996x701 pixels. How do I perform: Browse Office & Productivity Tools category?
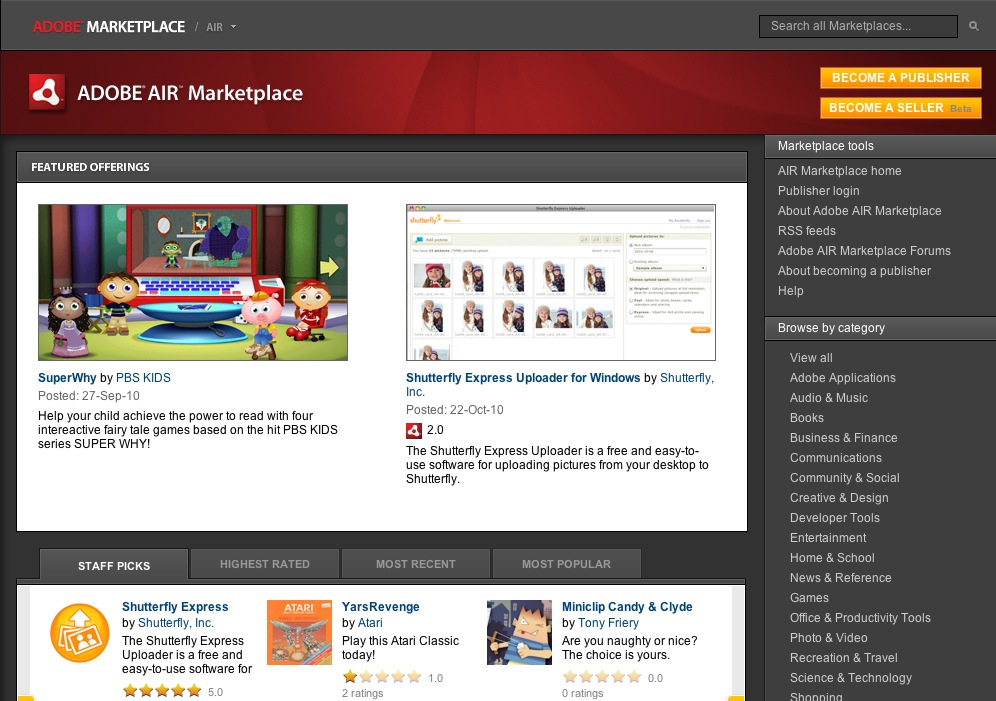[x=860, y=618]
